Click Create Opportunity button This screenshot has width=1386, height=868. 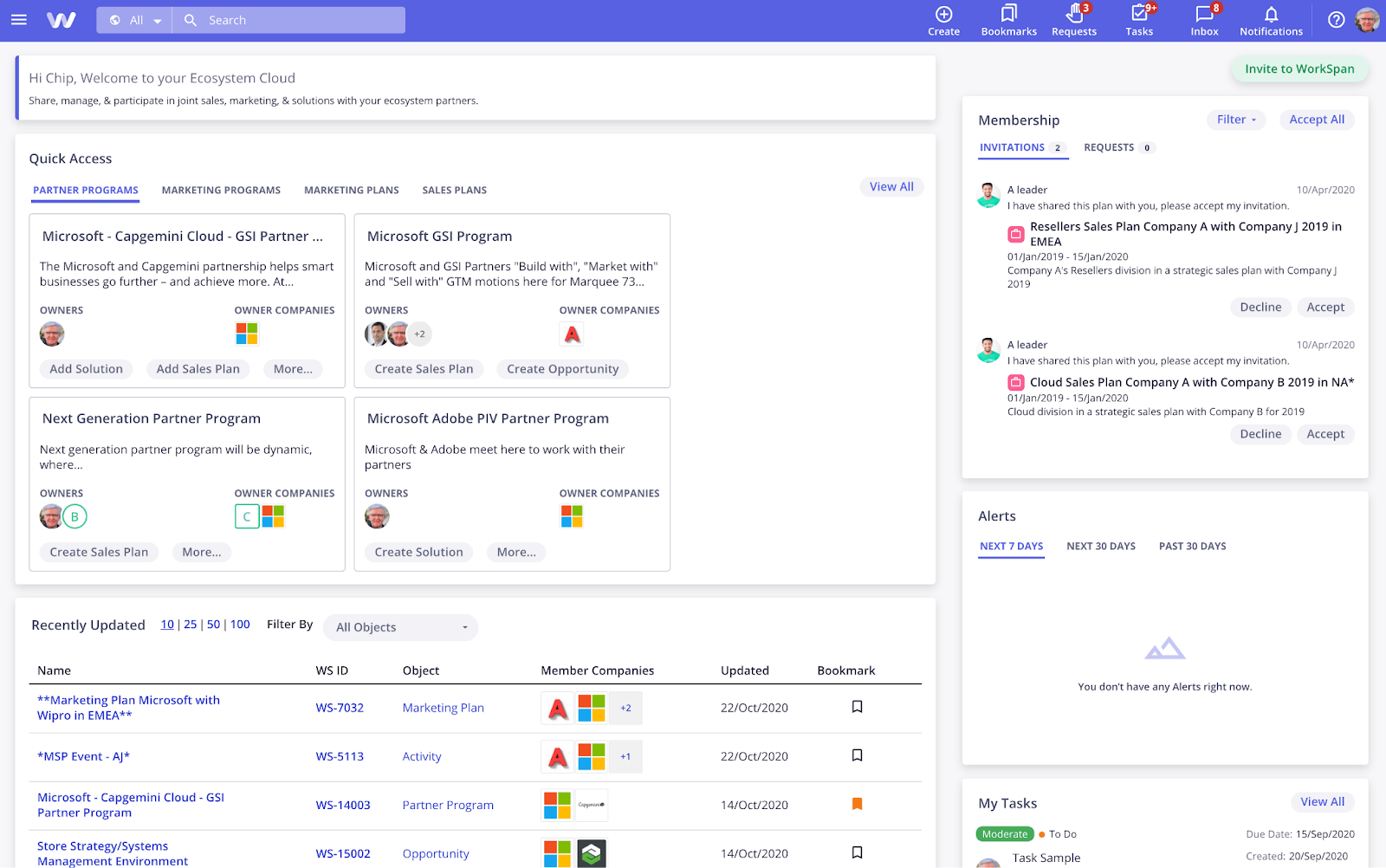(562, 369)
